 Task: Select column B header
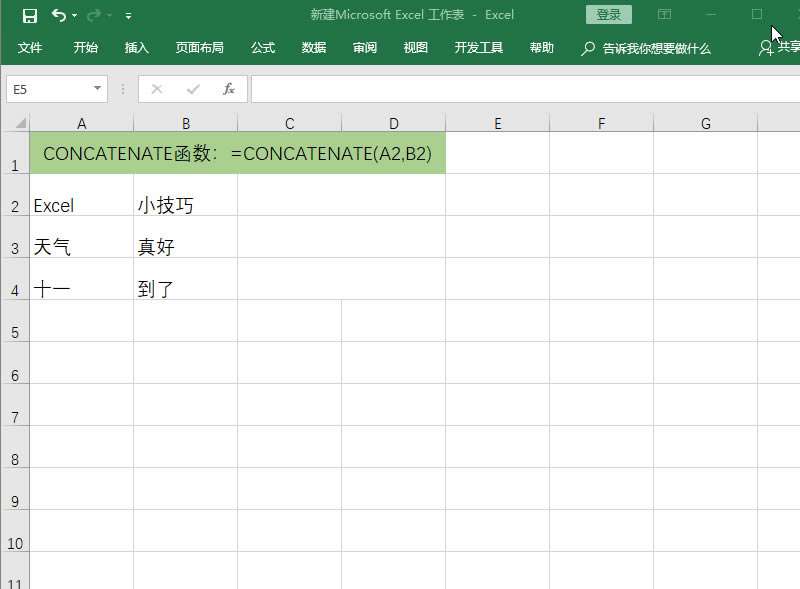tap(186, 124)
